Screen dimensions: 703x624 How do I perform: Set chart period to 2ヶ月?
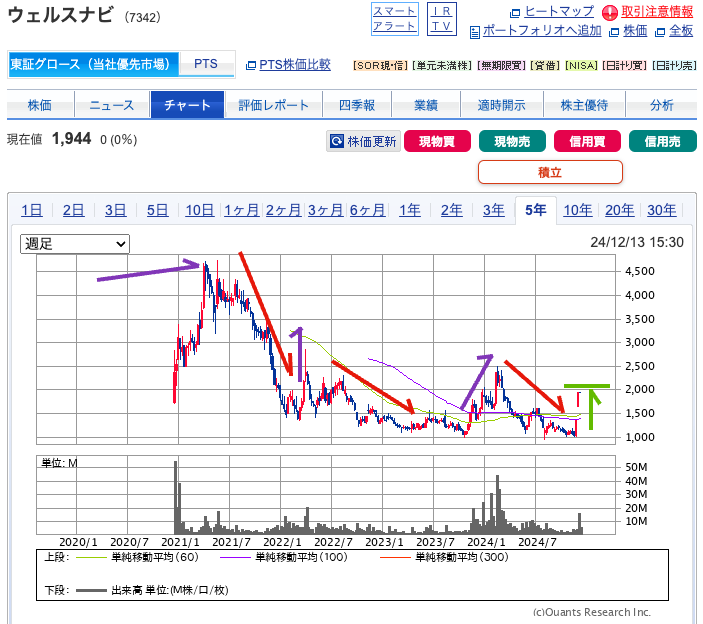click(283, 210)
